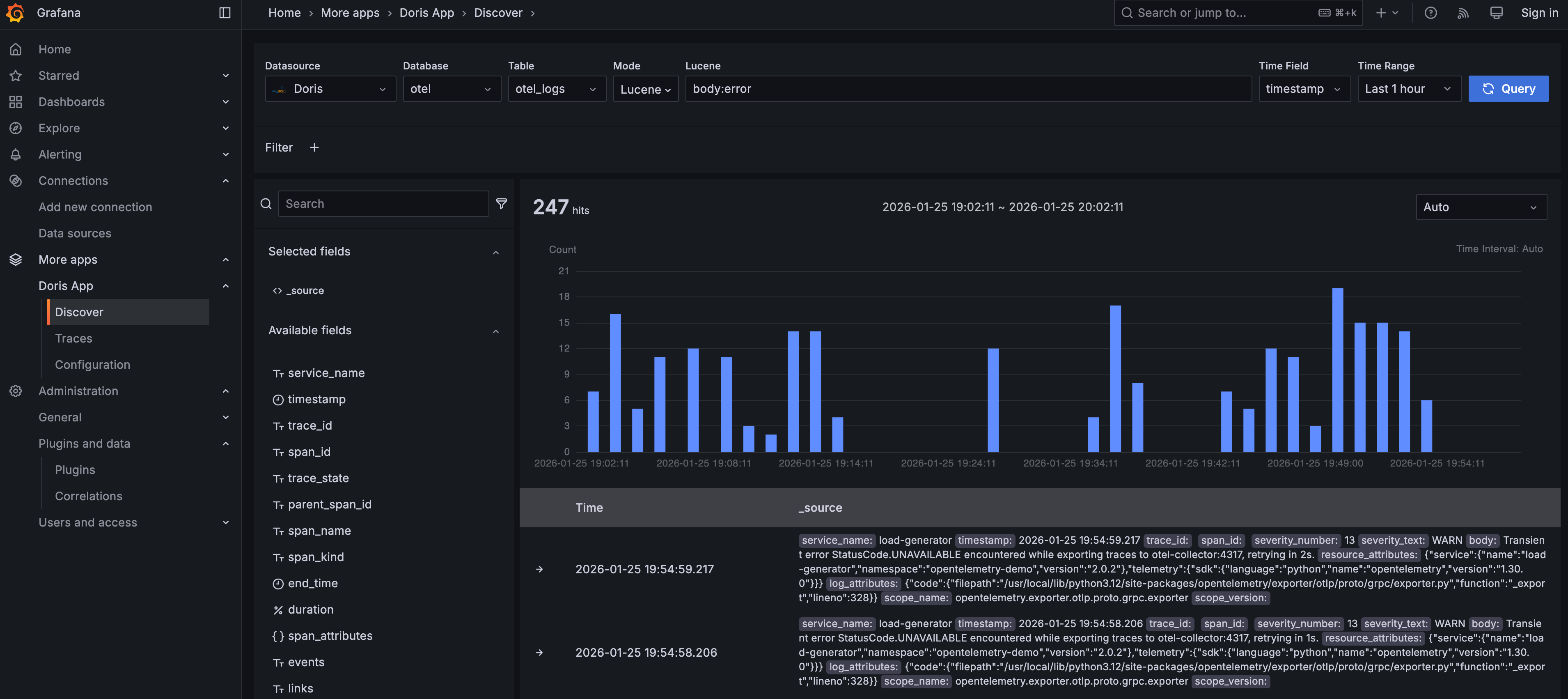
Task: Open the Plugins menu item
Action: 75,470
